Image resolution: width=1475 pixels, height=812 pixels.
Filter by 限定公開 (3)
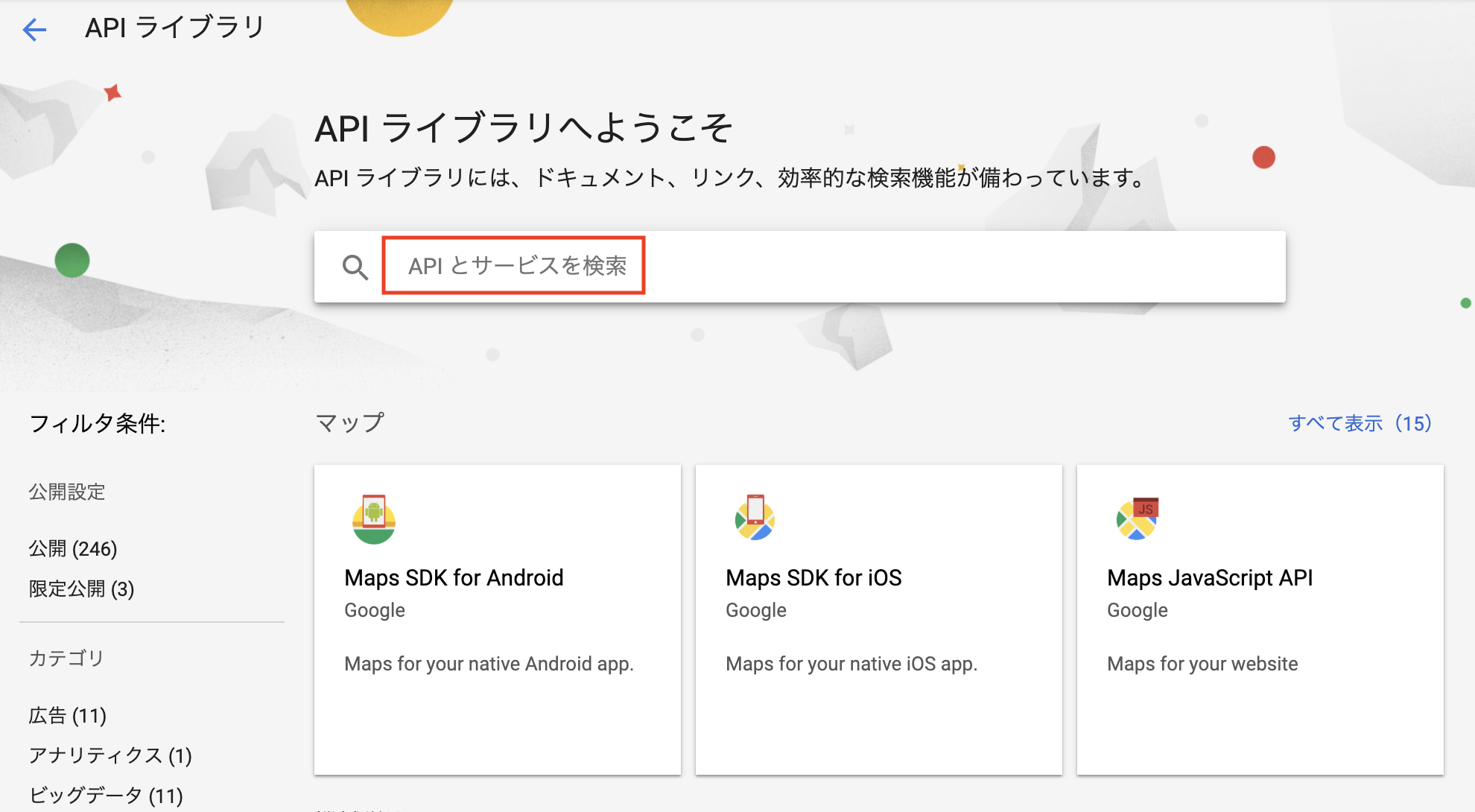81,589
